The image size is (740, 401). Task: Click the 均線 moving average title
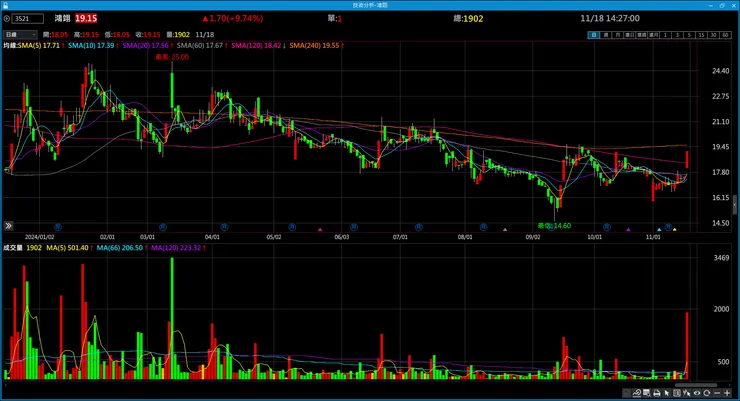coord(10,46)
